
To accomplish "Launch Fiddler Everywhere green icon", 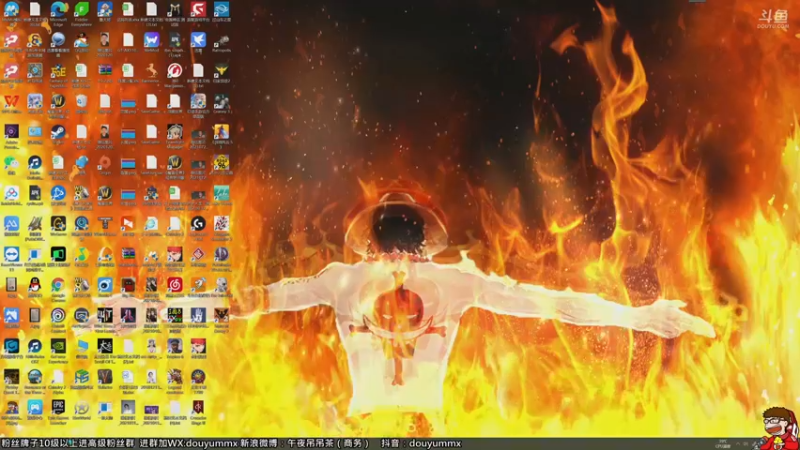I will [82, 9].
